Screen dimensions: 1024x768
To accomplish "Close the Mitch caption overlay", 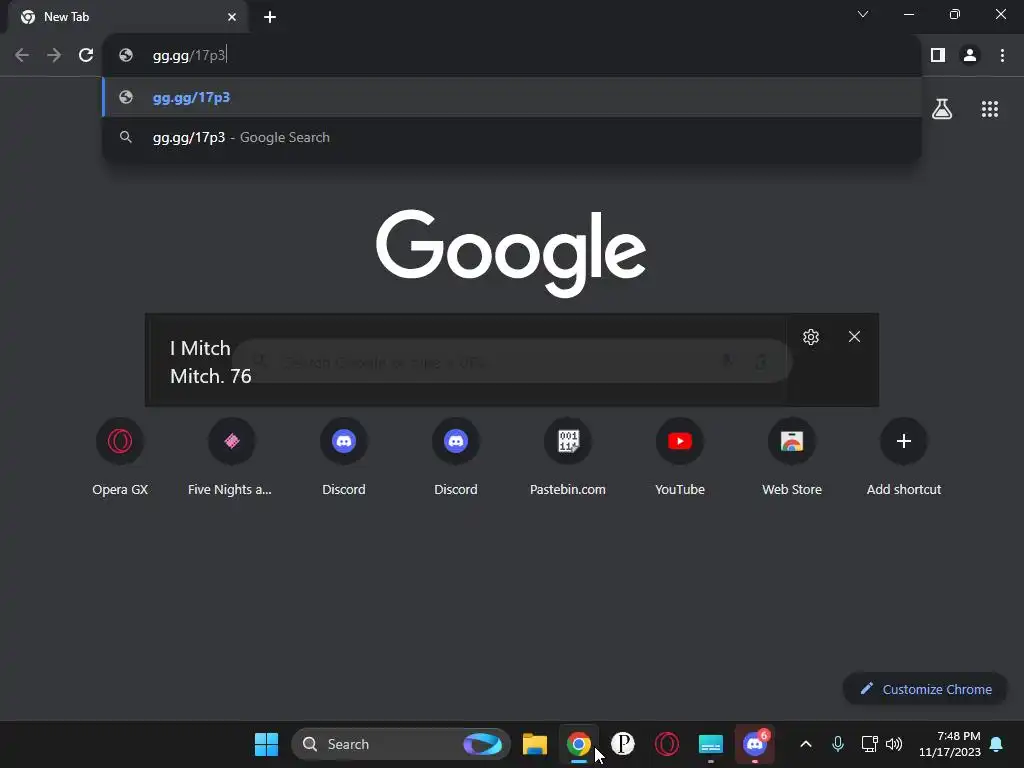I will coord(854,337).
